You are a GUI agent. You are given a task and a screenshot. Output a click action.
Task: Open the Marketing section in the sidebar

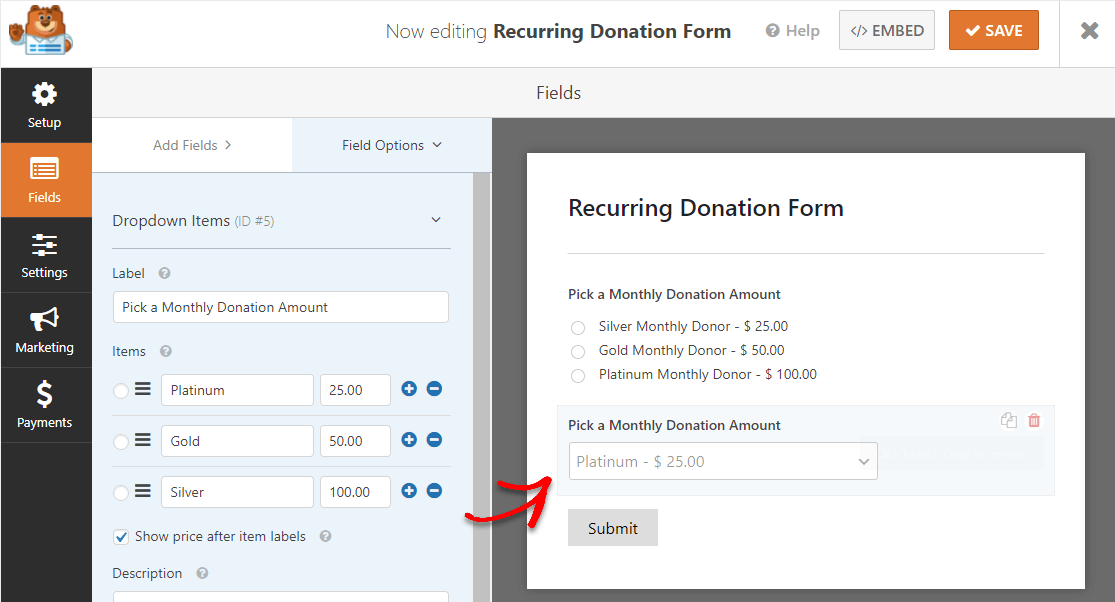pyautogui.click(x=45, y=330)
